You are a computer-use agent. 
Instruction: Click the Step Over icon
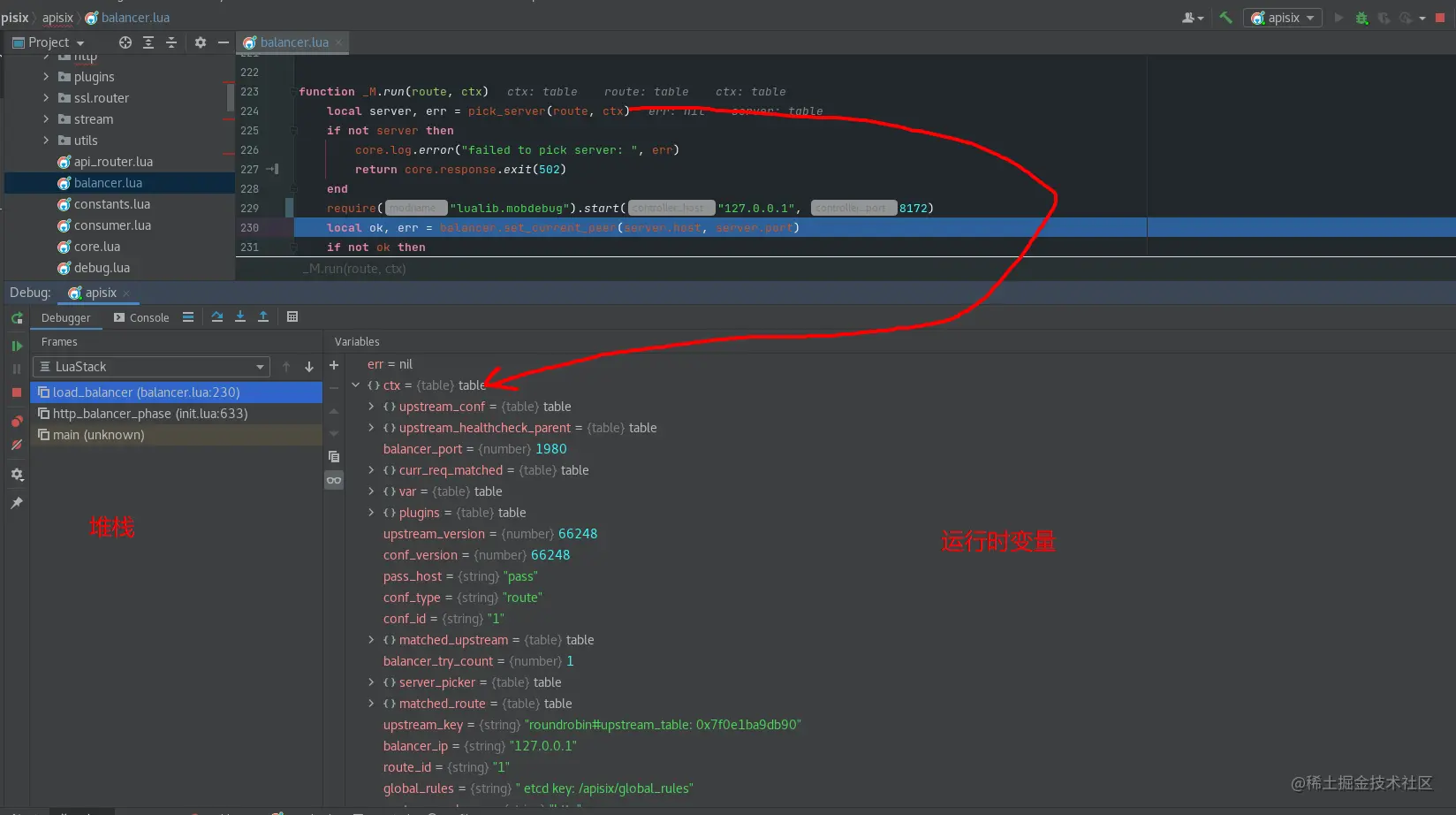pyautogui.click(x=217, y=317)
